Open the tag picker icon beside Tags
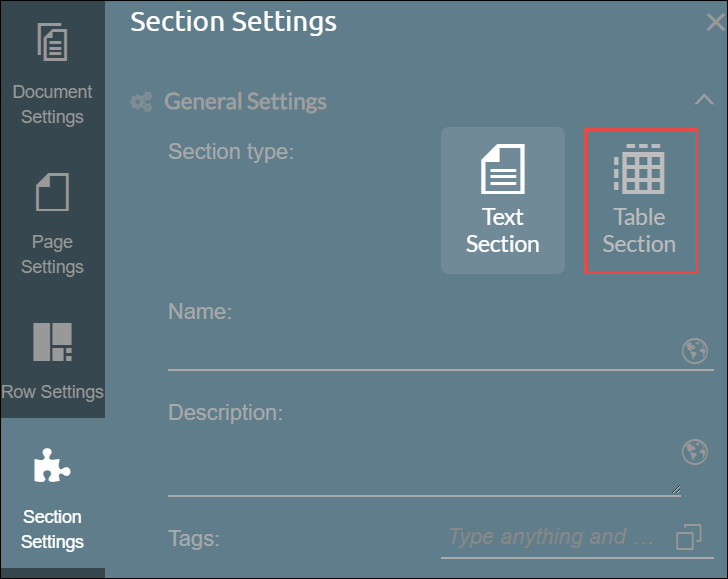728x579 pixels. (x=688, y=537)
